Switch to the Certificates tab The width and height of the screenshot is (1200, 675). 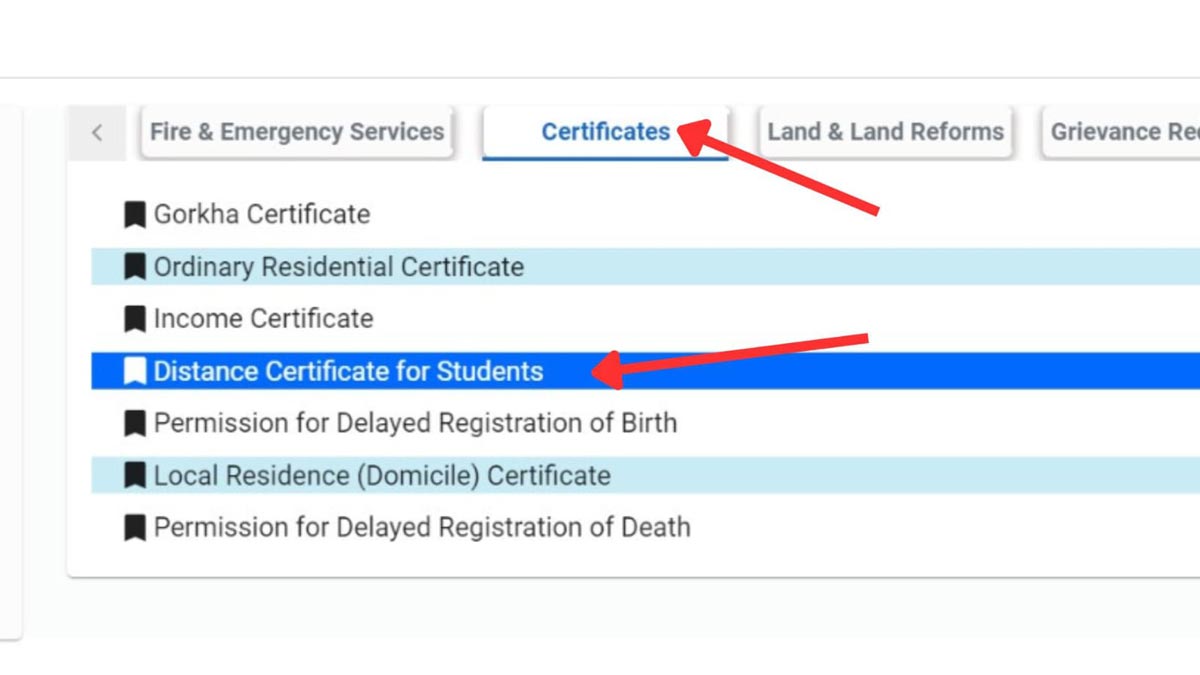tap(605, 131)
